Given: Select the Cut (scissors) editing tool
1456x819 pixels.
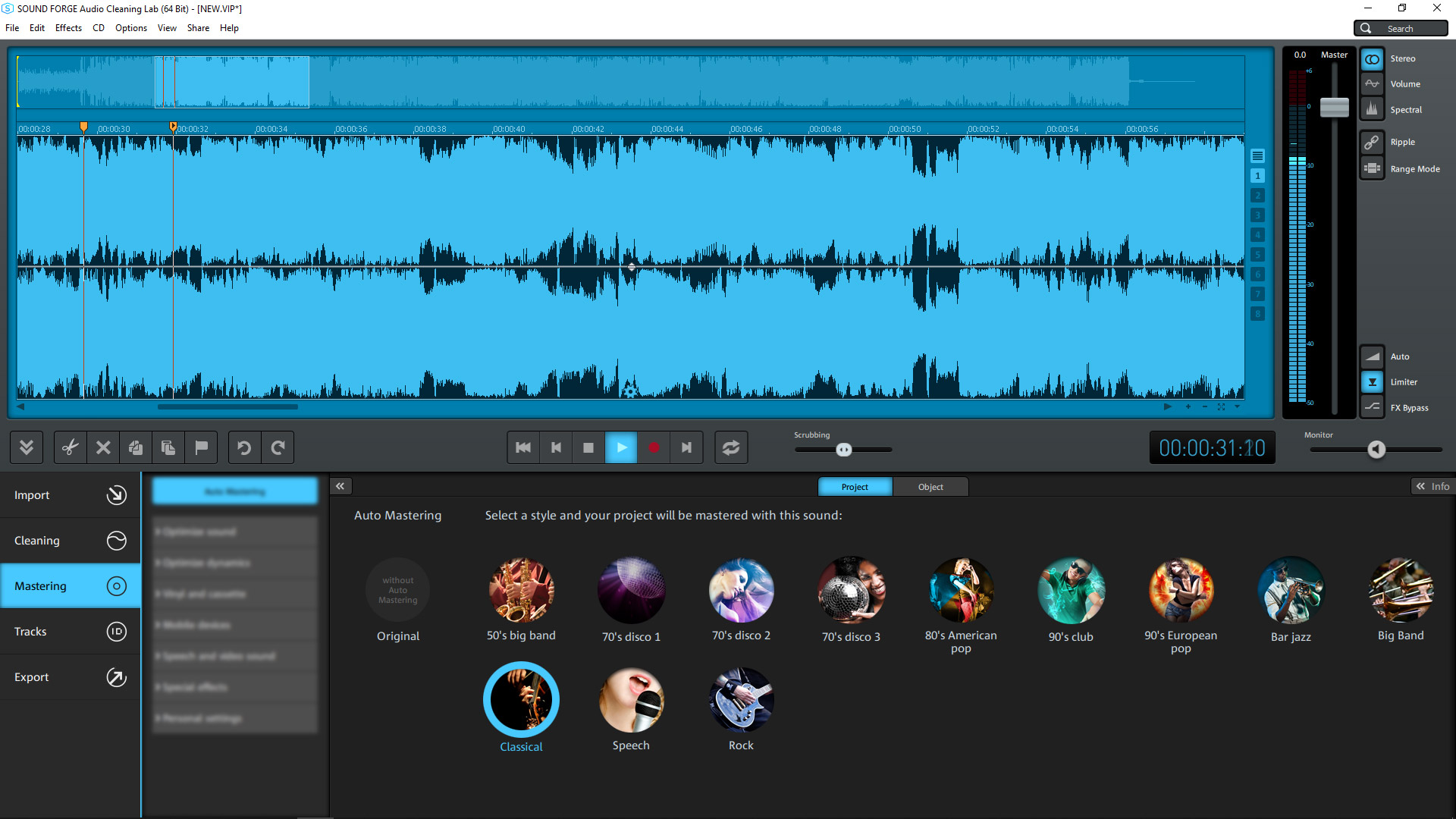Looking at the screenshot, I should 70,447.
